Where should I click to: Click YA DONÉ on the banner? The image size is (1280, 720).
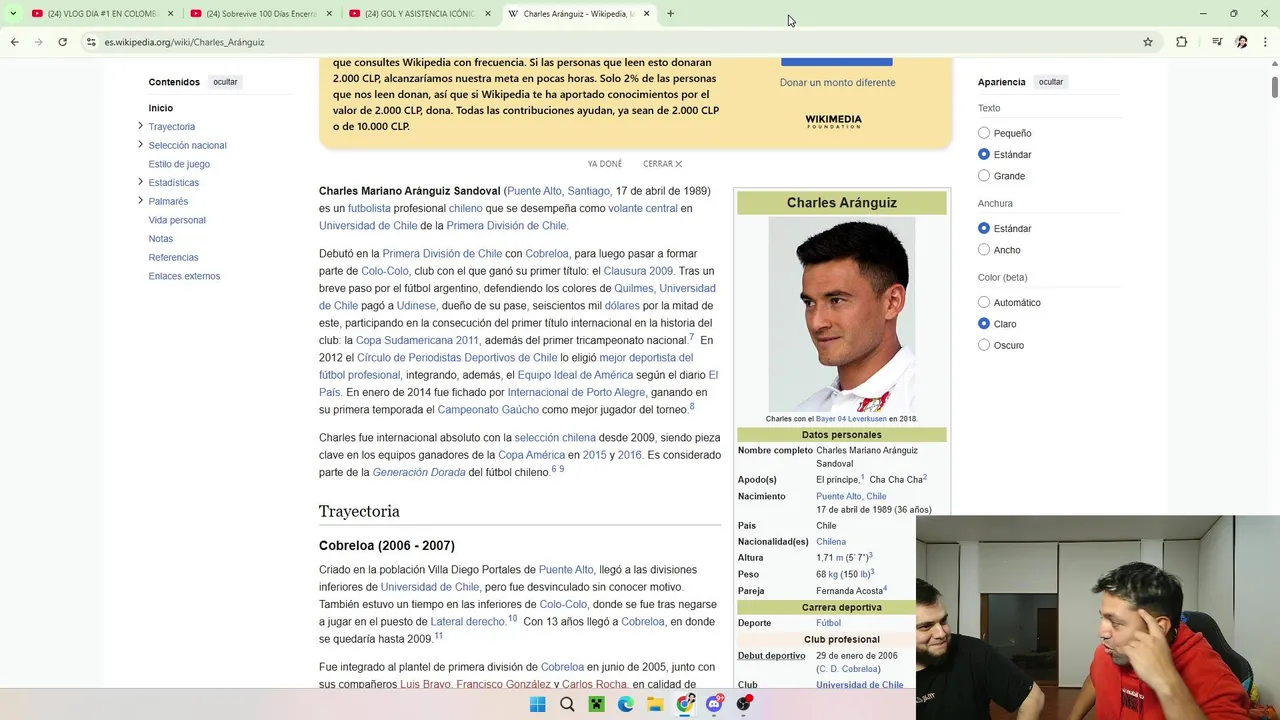[x=605, y=164]
